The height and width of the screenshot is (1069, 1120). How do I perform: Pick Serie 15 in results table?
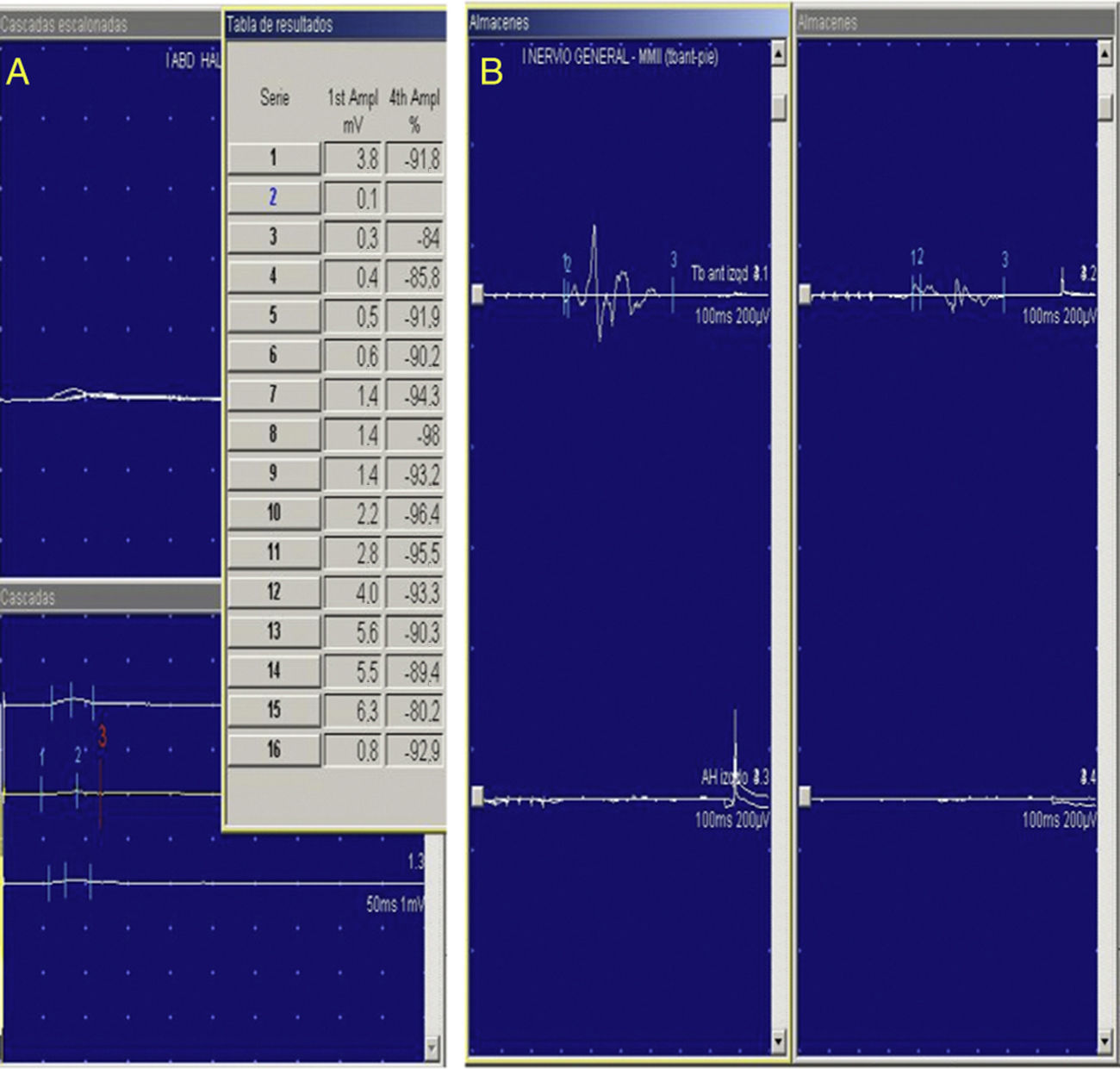273,711
